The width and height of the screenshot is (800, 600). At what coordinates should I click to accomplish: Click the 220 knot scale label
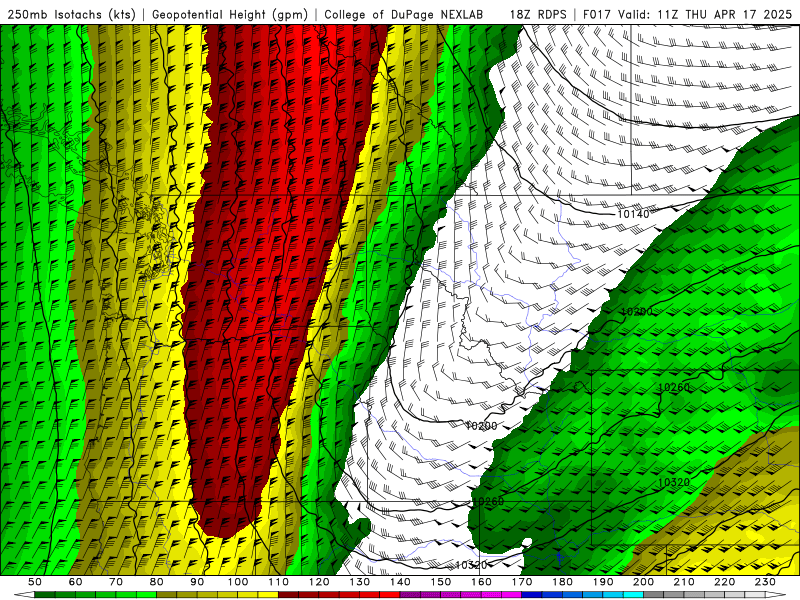pos(724,582)
